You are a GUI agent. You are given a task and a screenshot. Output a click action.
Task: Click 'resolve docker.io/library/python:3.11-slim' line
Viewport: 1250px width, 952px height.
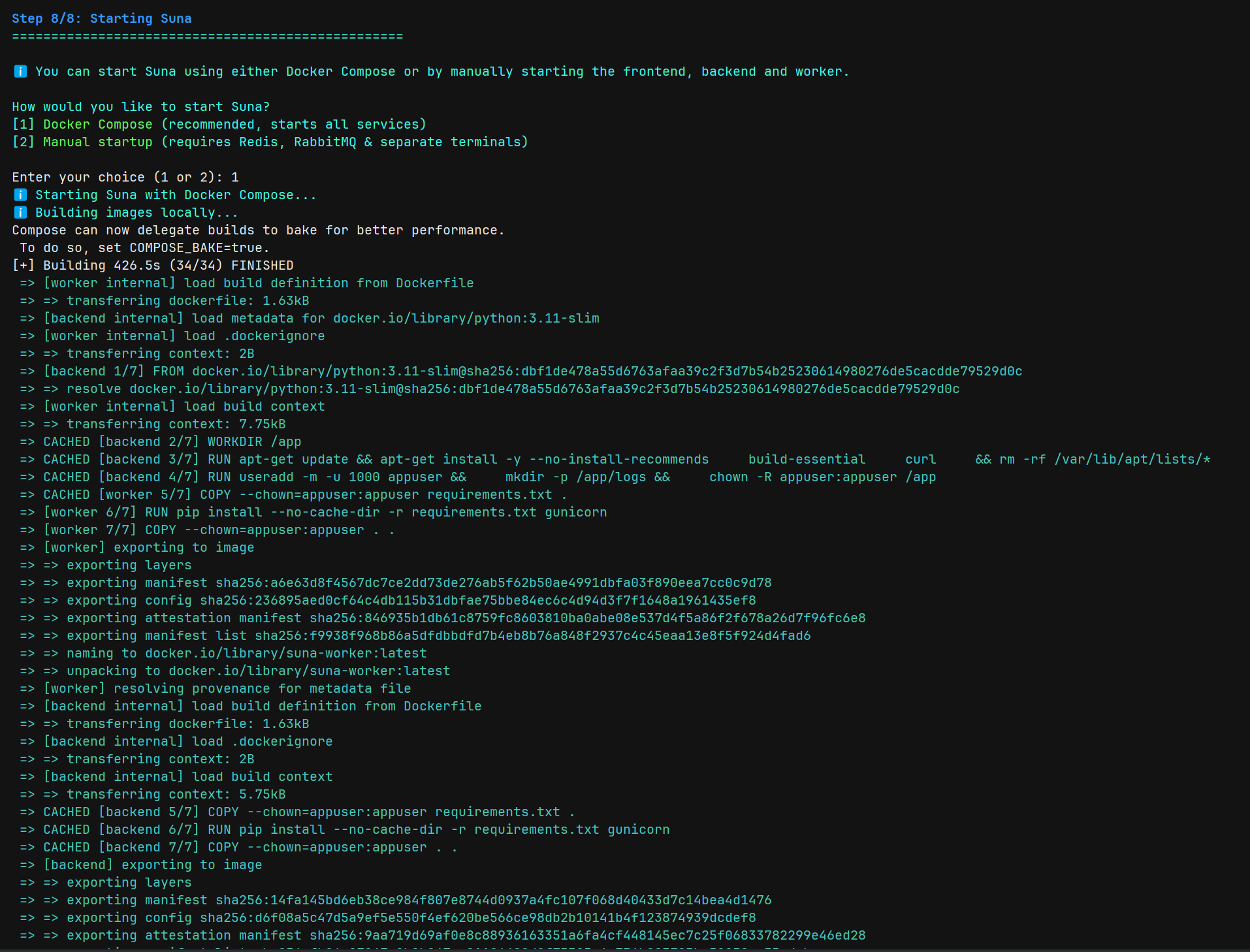click(x=490, y=389)
